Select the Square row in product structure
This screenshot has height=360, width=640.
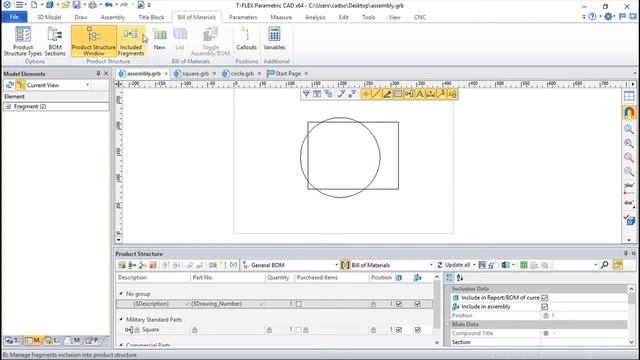tap(274, 329)
